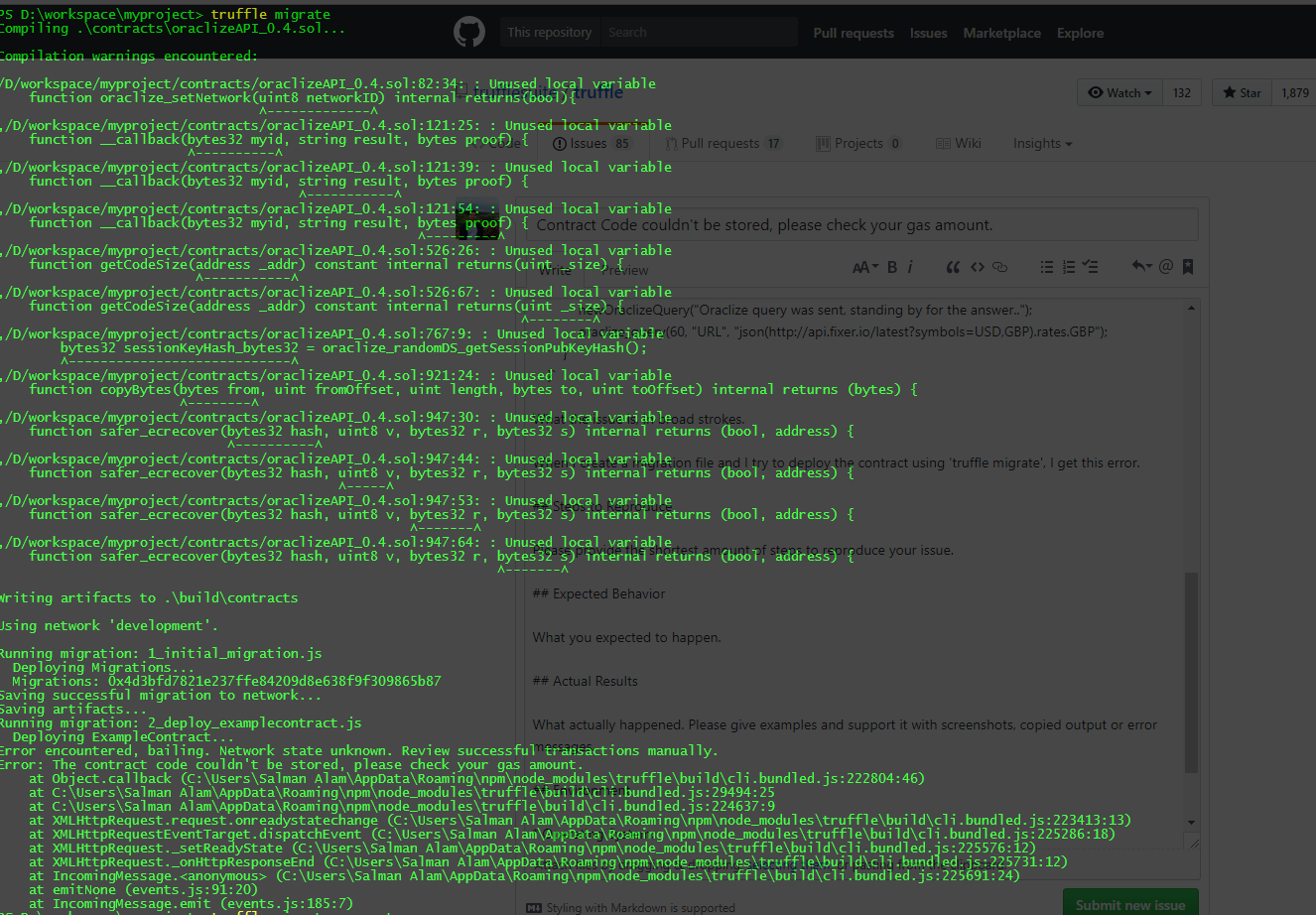Screen dimensions: 1316x915
Task: Click the This repository search scope
Action: (x=549, y=32)
